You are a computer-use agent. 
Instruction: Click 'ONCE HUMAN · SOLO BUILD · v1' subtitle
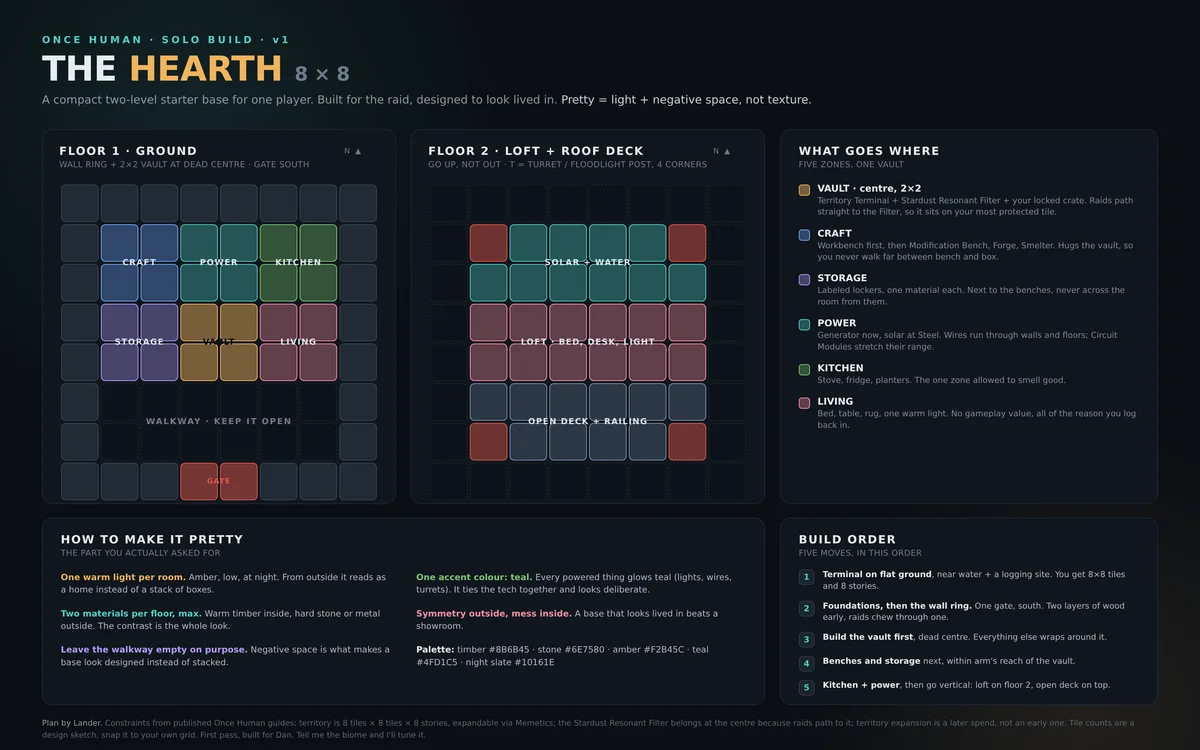(166, 40)
